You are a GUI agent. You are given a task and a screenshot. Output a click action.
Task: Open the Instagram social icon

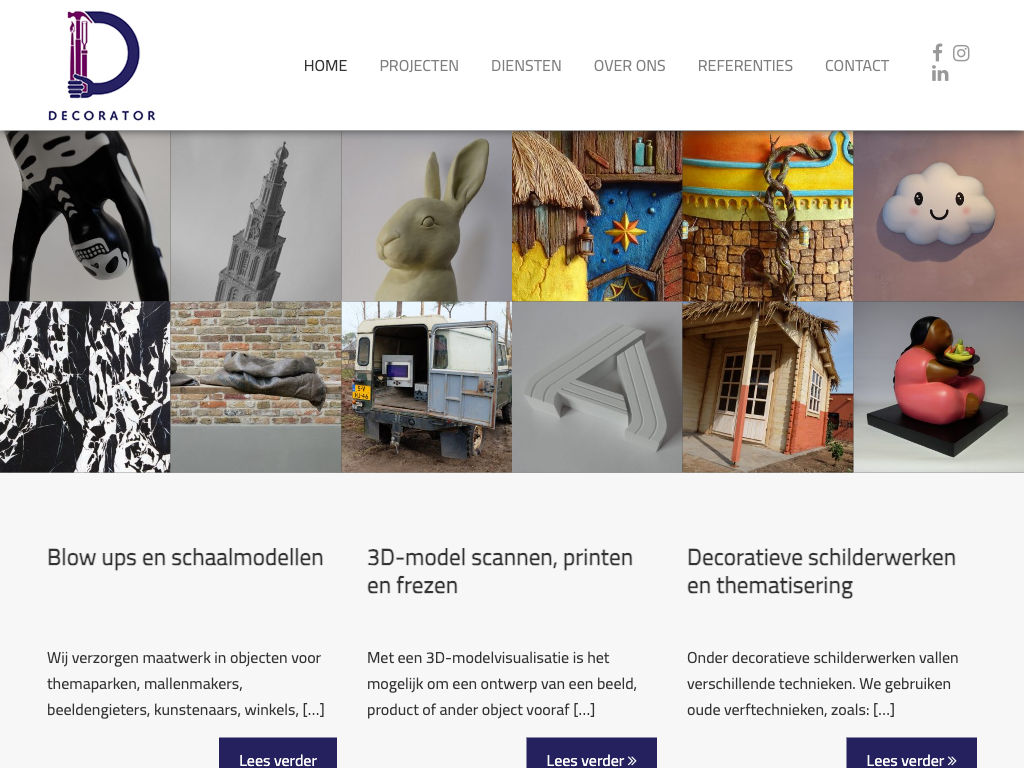(x=961, y=53)
